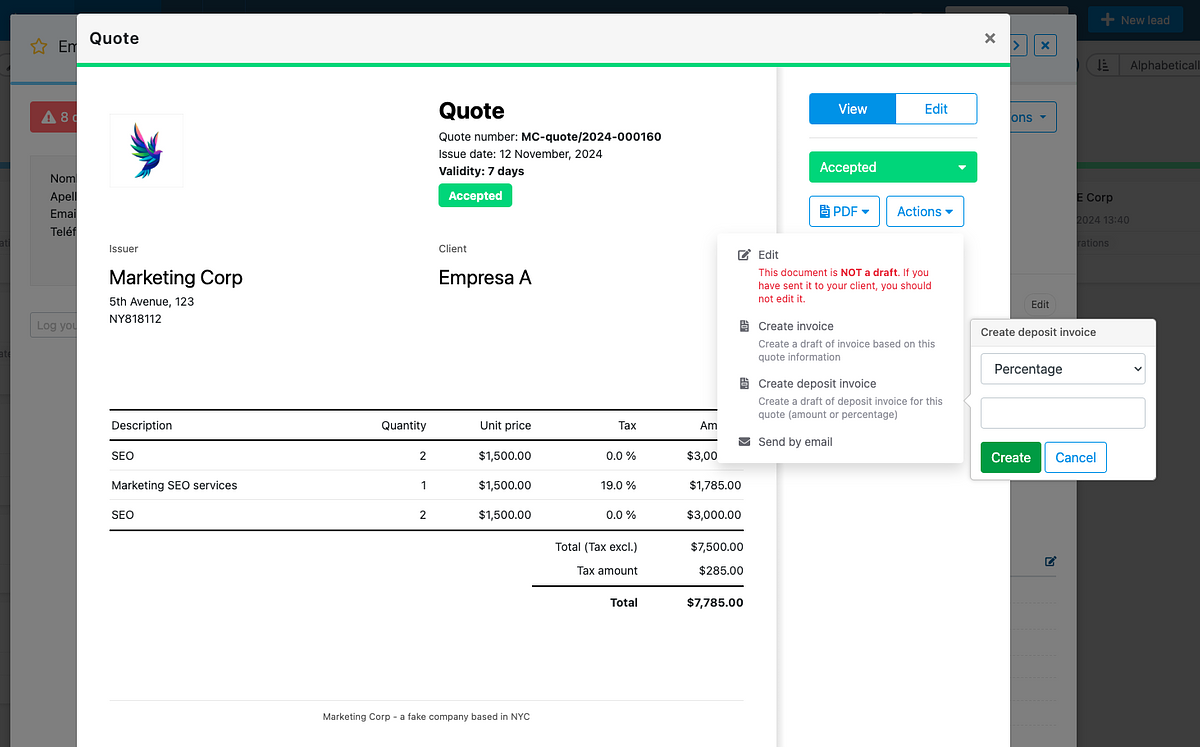Select Create invoice from the Actions menu
This screenshot has height=747, width=1200.
pyautogui.click(x=795, y=325)
